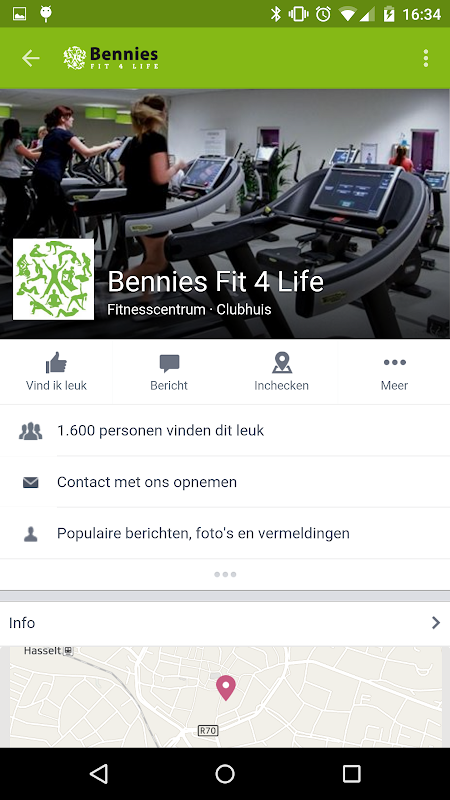Tap the people likes icon
The image size is (450, 800).
point(30,432)
